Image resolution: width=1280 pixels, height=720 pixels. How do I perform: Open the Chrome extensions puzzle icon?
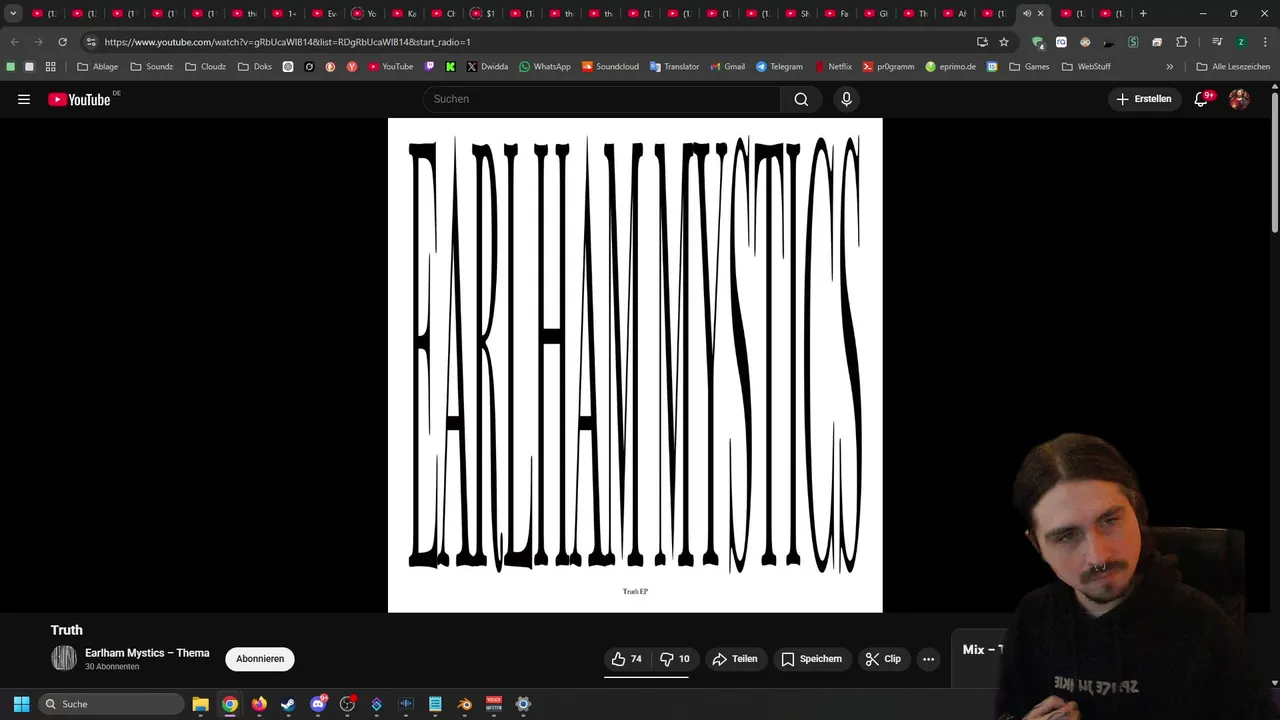1181,42
